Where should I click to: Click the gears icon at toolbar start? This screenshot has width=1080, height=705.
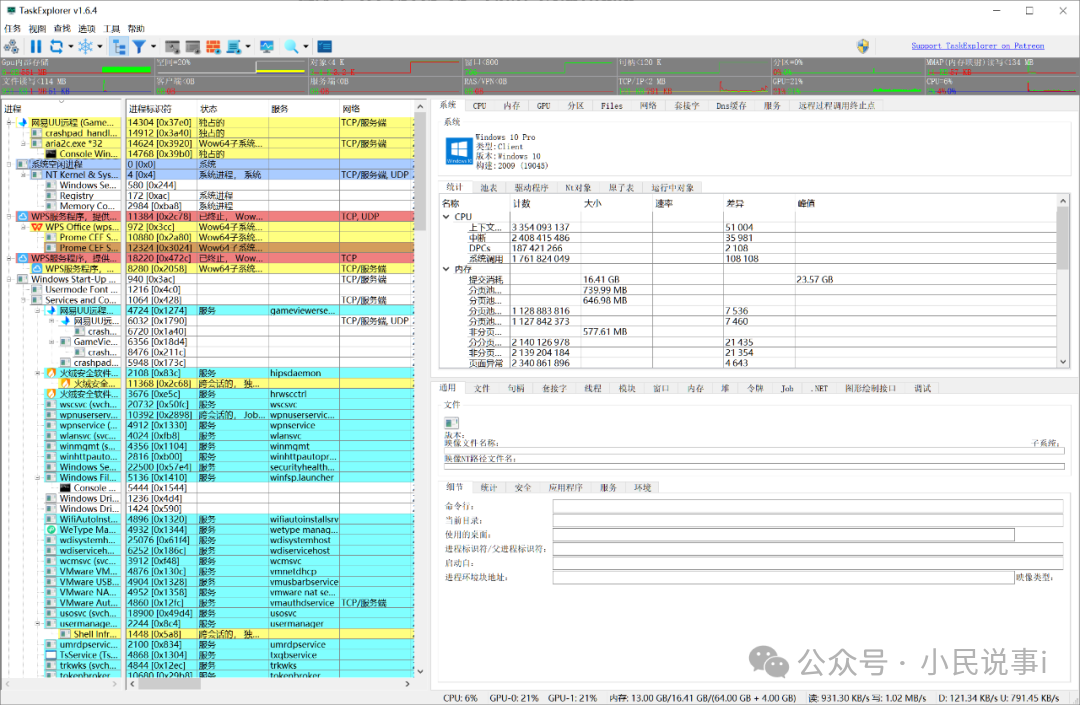(11, 46)
